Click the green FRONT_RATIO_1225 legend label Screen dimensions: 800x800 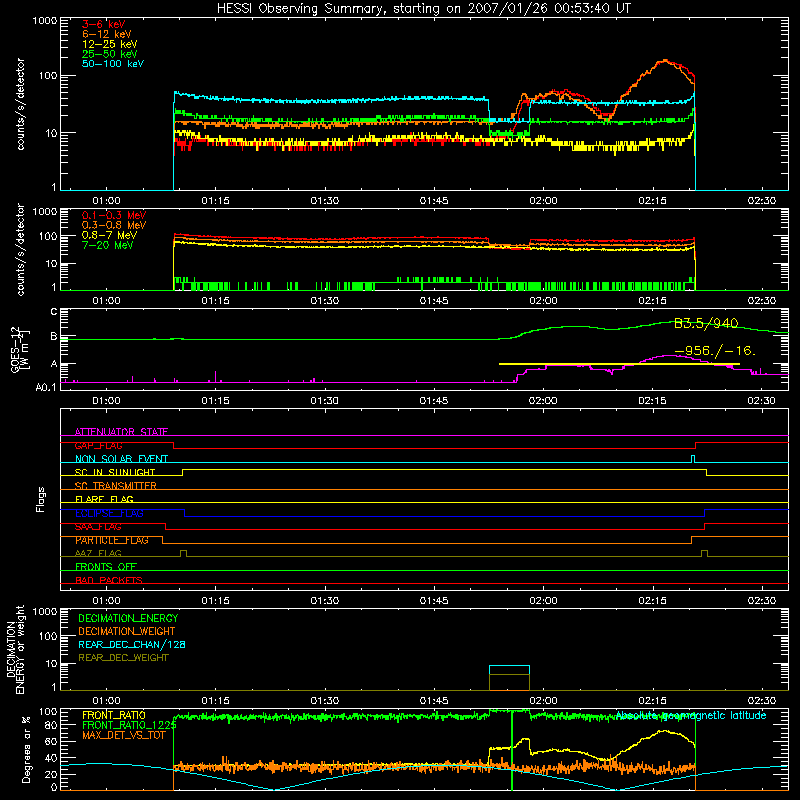point(129,725)
